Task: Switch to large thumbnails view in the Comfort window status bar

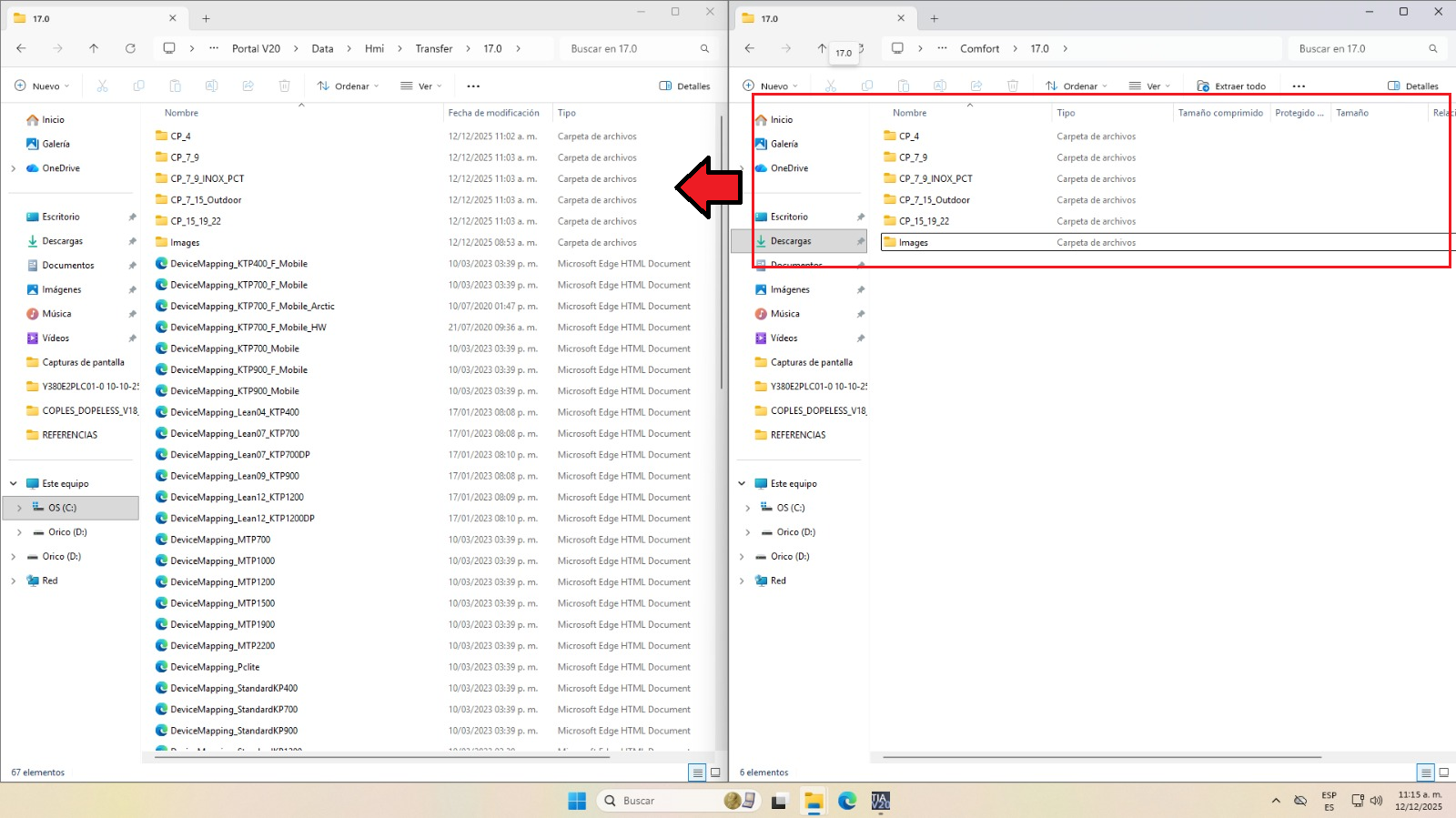Action: coord(1443,773)
